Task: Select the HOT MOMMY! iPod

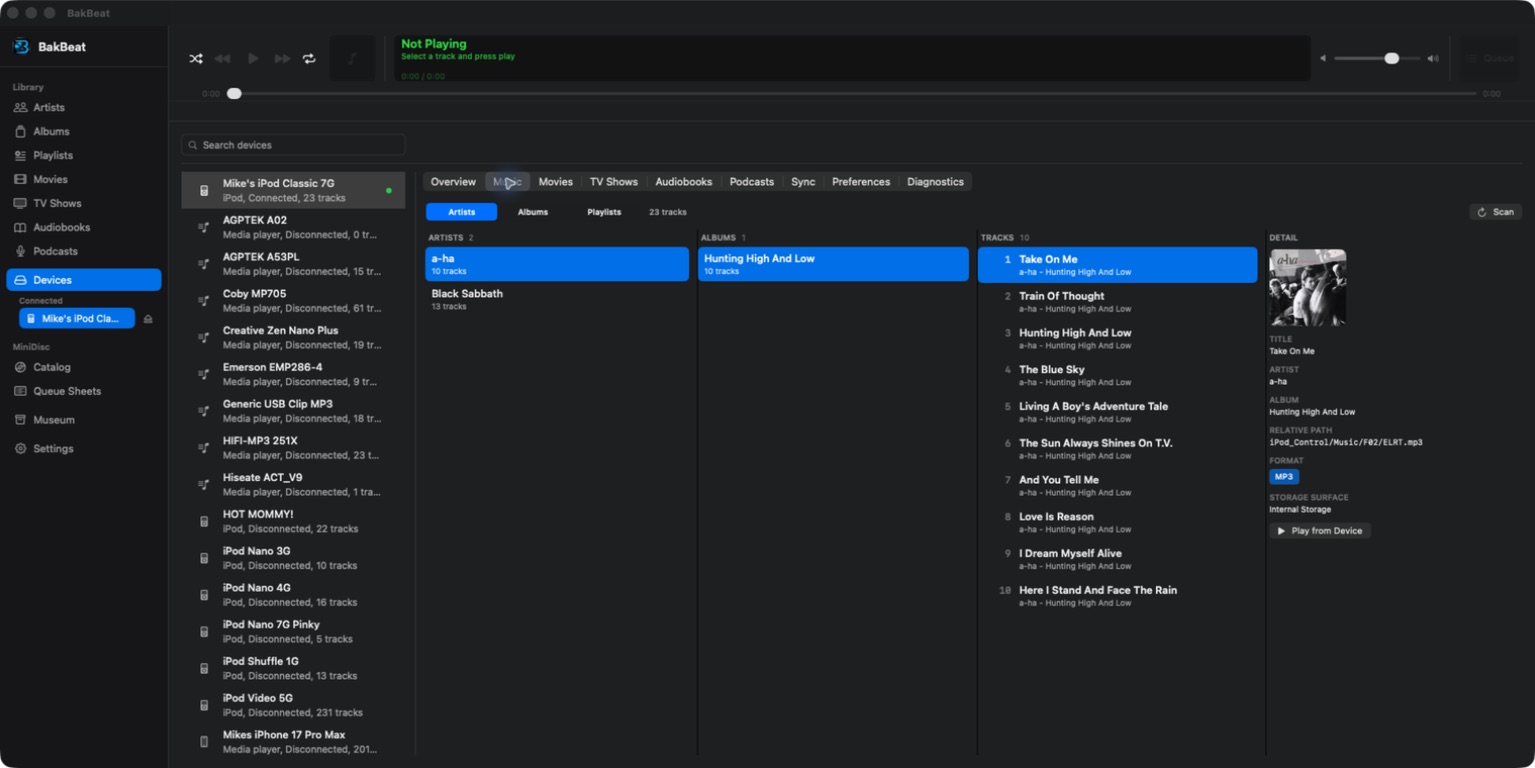Action: tap(293, 521)
